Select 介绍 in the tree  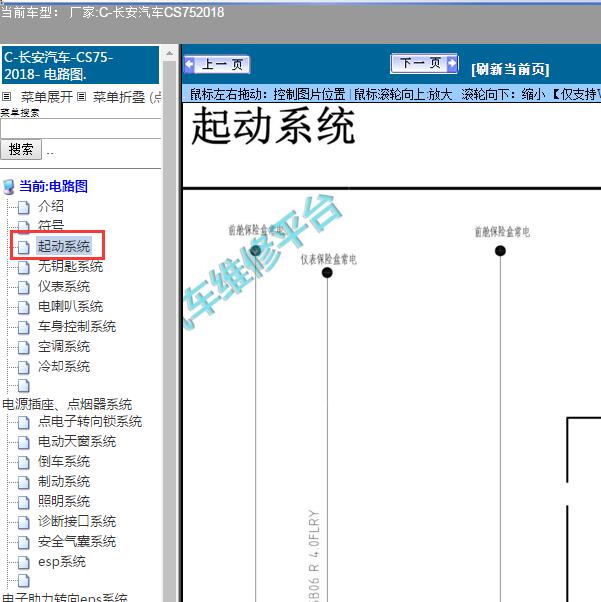click(x=51, y=206)
